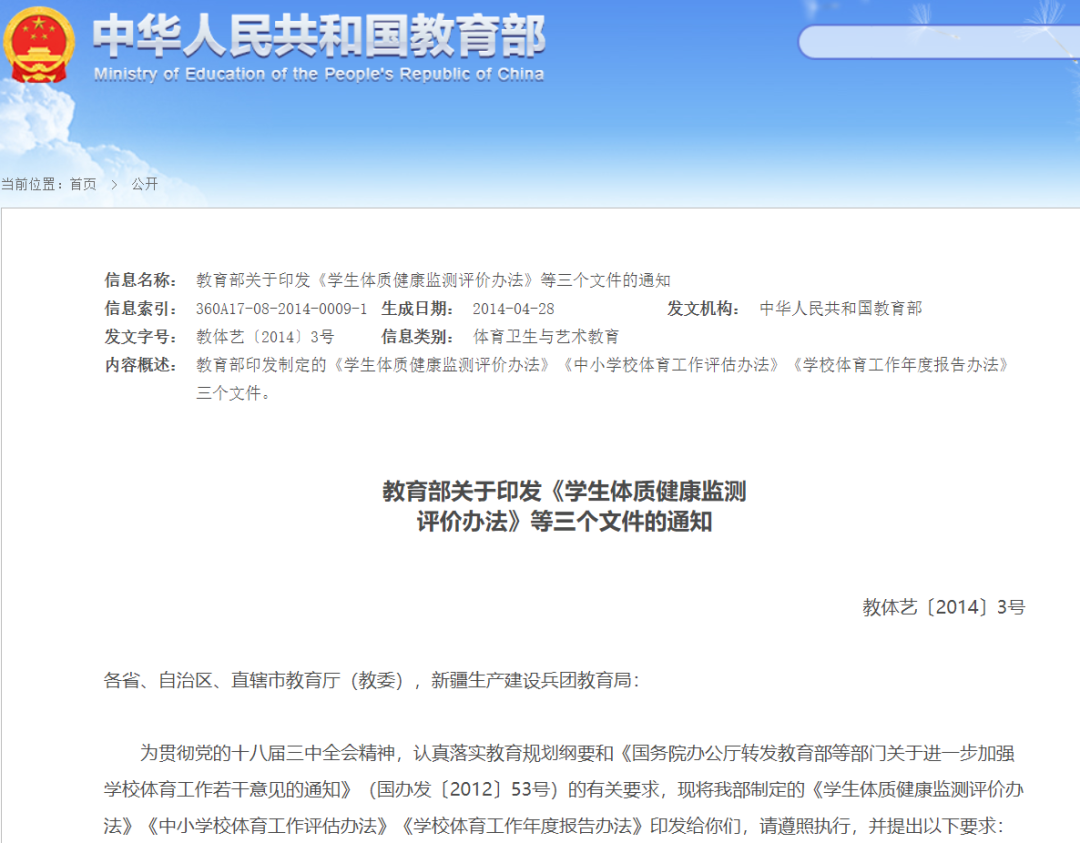This screenshot has height=843, width=1080.
Task: Click the bold article headline 教育部关于印发《学生体质健康监测
Action: (x=564, y=491)
